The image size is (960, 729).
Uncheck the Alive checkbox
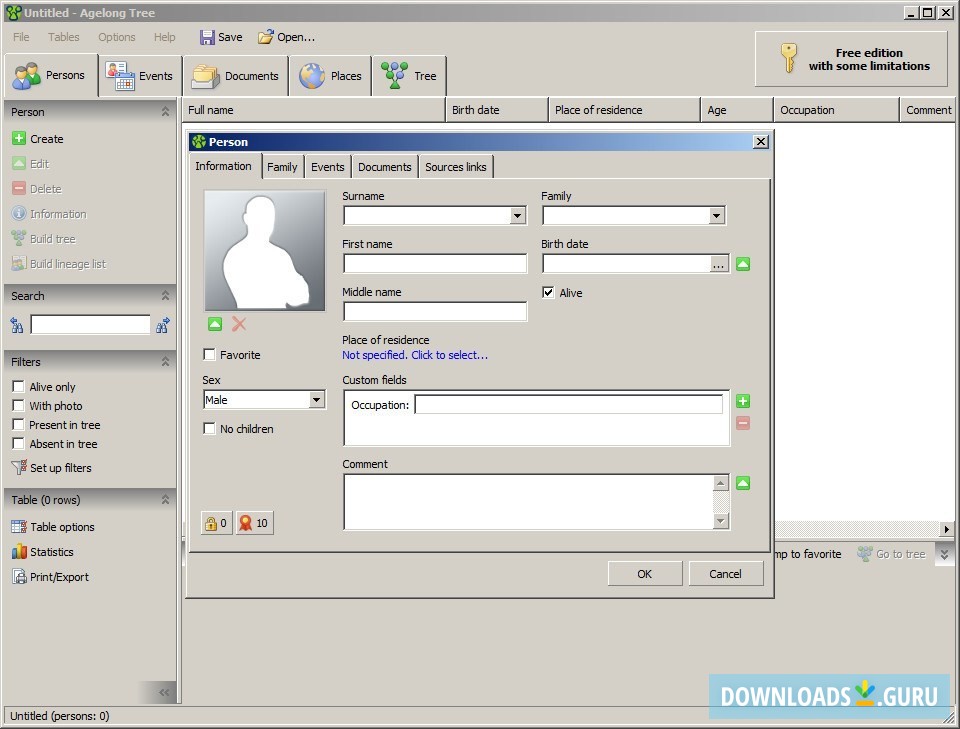pos(548,293)
